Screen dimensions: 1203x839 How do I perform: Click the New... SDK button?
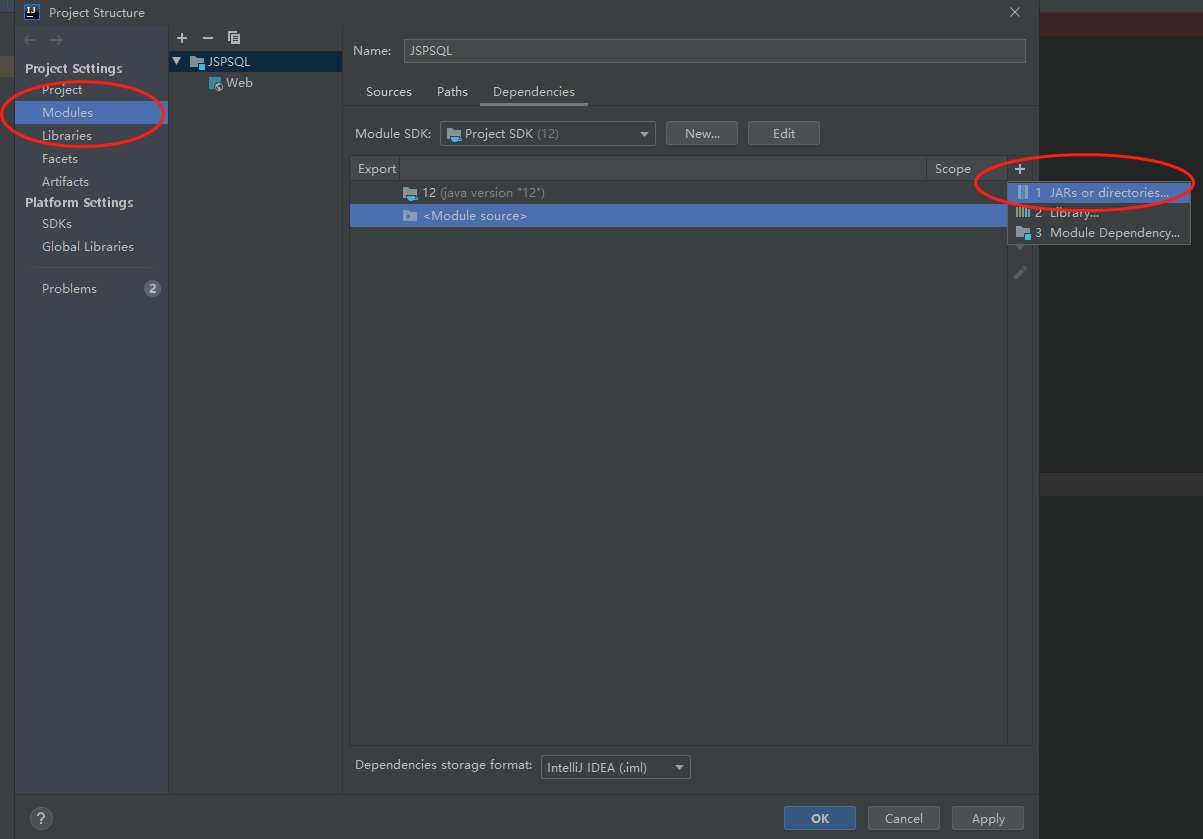click(702, 134)
